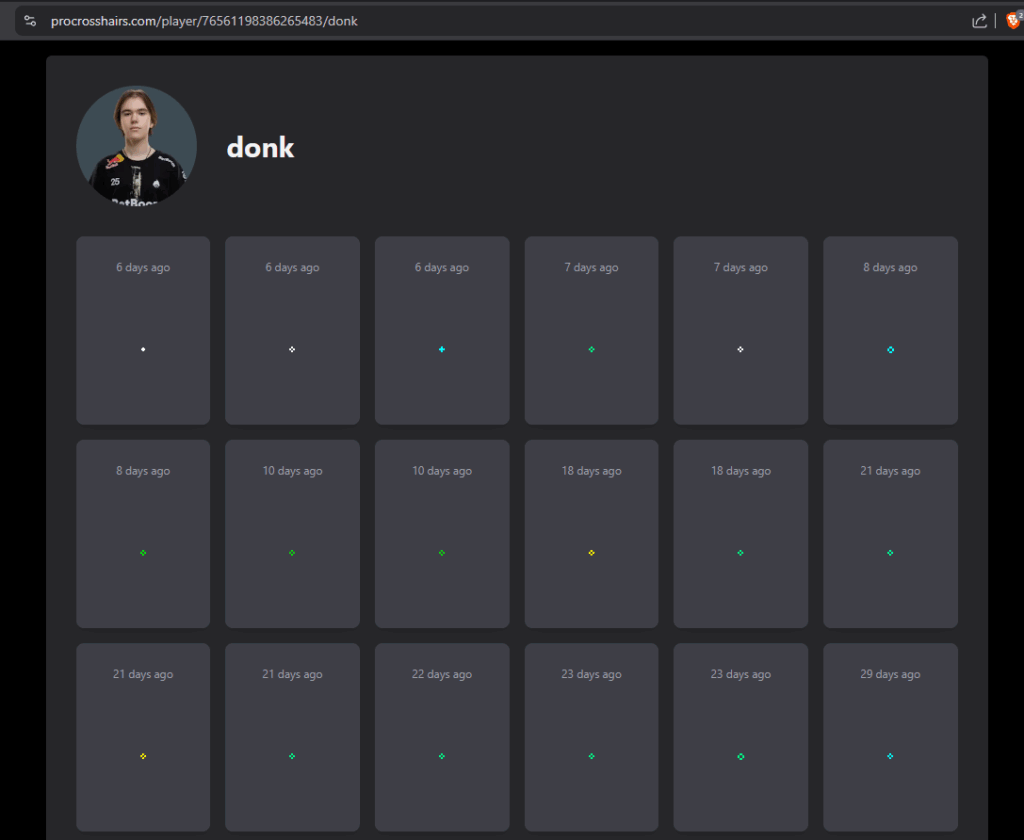The width and height of the screenshot is (1024, 840).
Task: Open the crosshair card from 22 days ago
Action: coord(441,737)
